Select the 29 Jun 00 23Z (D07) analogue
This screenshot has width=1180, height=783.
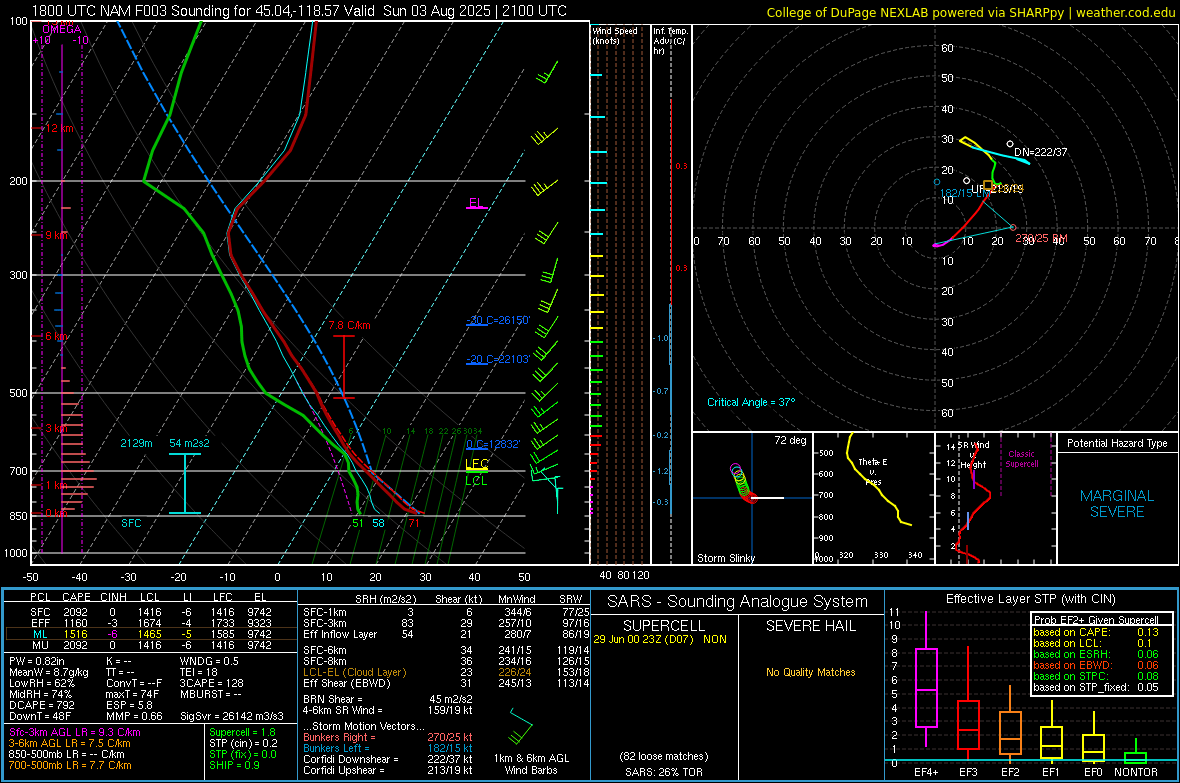pos(660,639)
